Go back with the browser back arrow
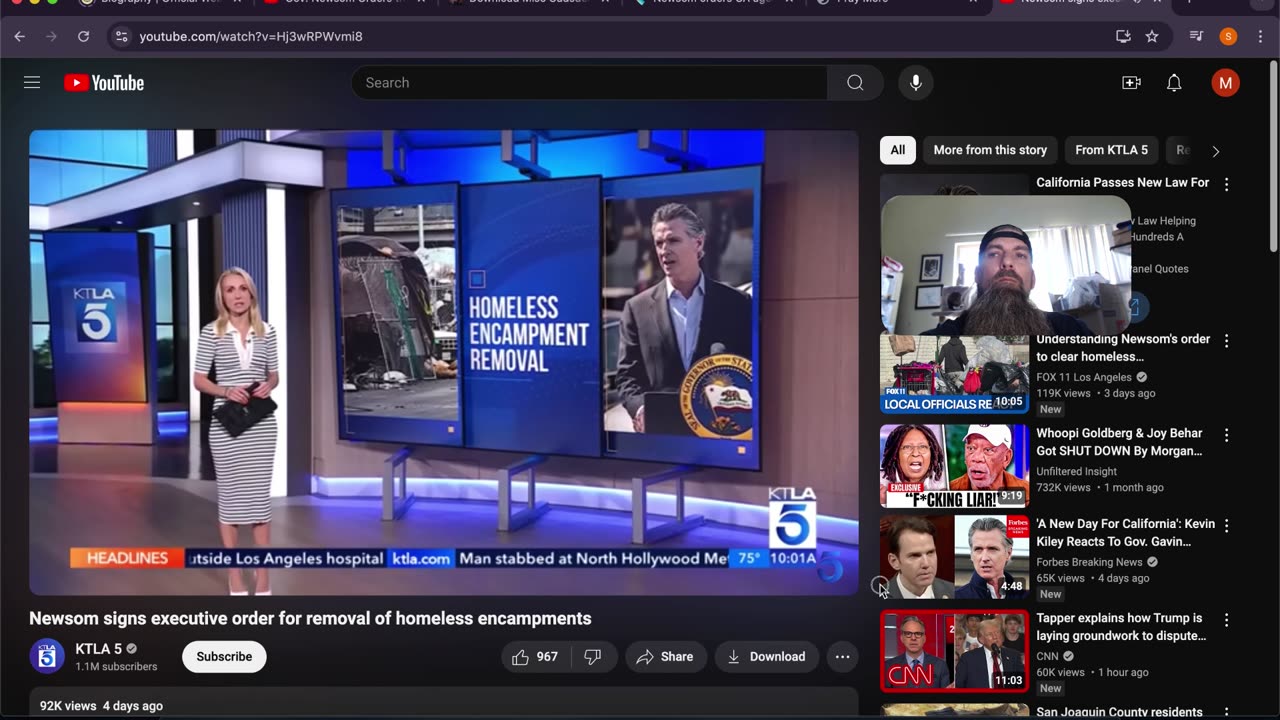 coord(20,36)
